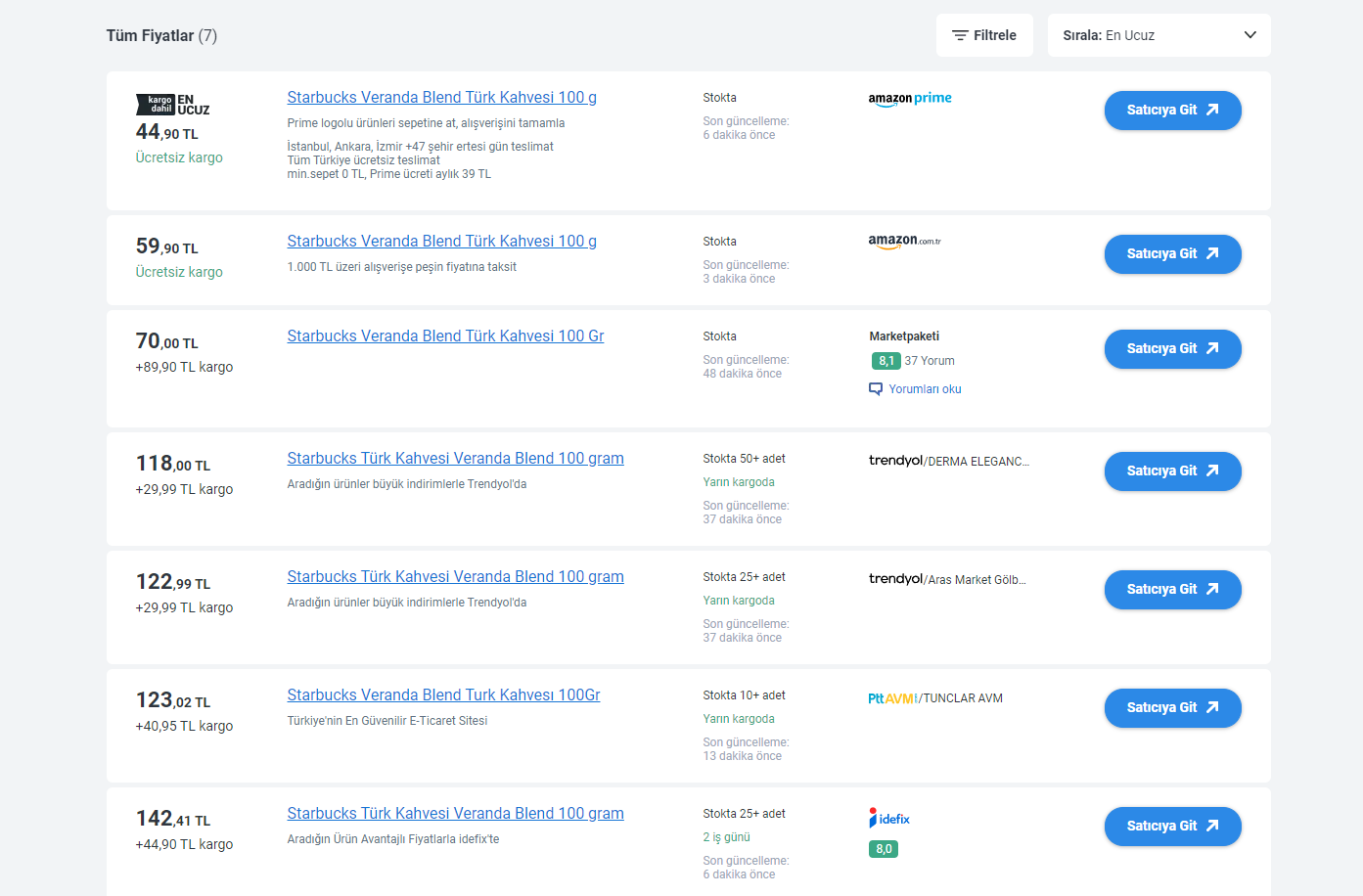Image resolution: width=1363 pixels, height=896 pixels.
Task: Open the Marketpaketi 100 Gr product link
Action: pyautogui.click(x=445, y=336)
